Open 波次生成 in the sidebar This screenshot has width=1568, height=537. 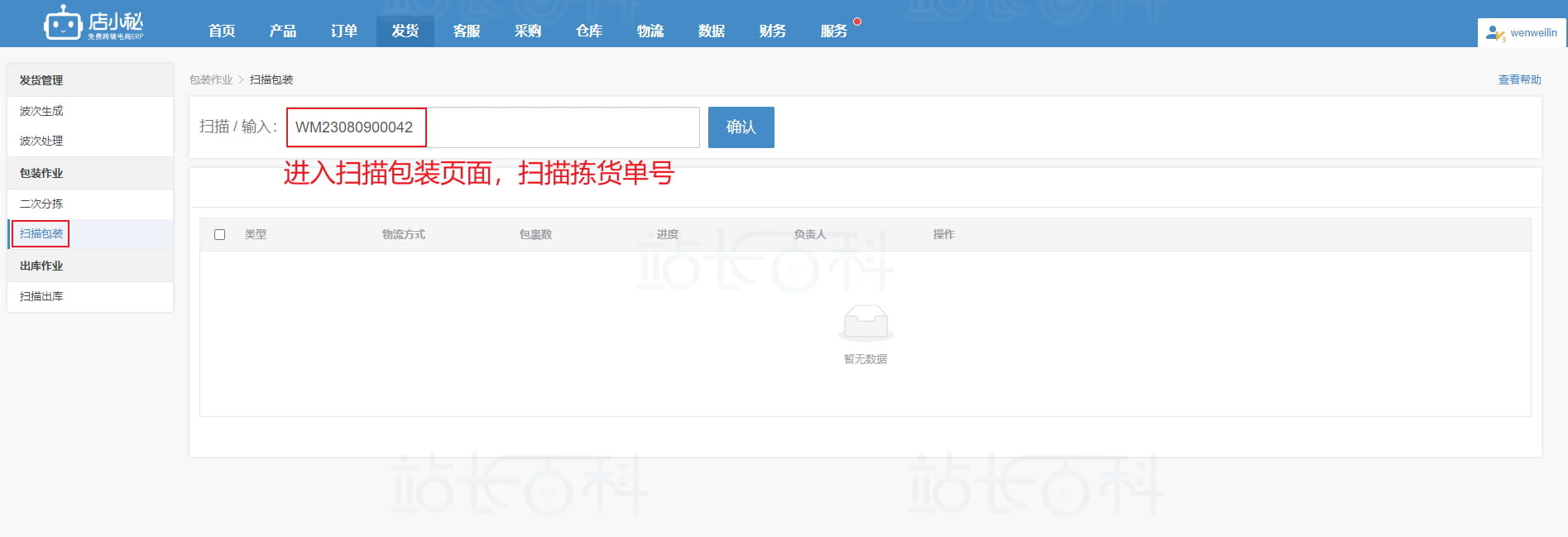[41, 111]
